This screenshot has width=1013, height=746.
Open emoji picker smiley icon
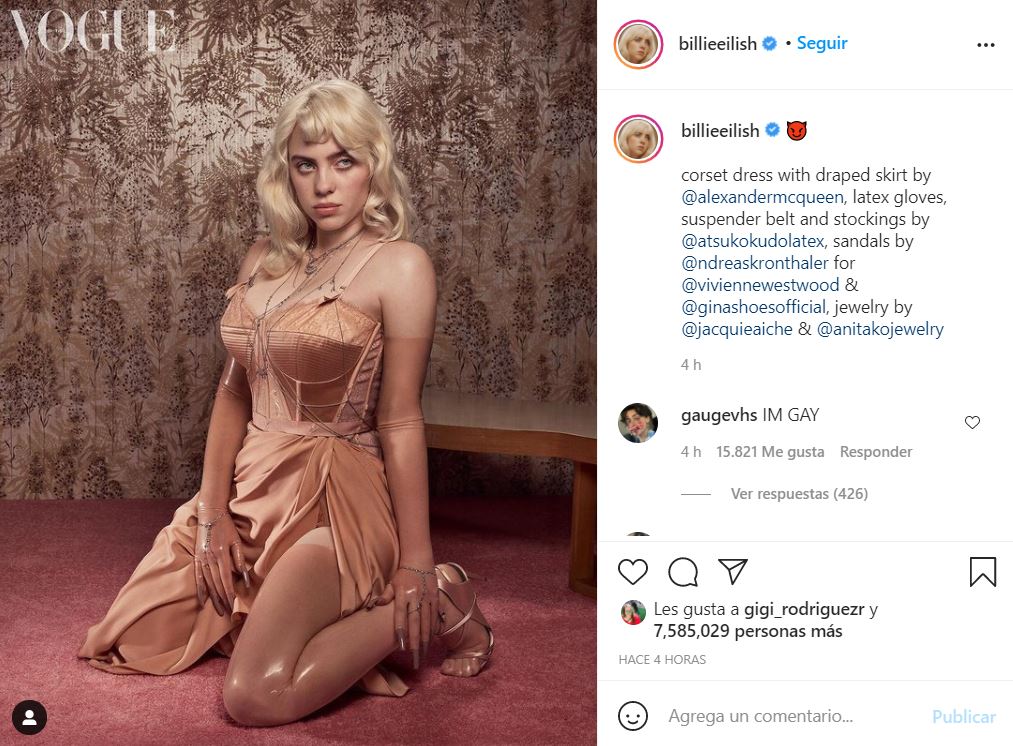[632, 716]
